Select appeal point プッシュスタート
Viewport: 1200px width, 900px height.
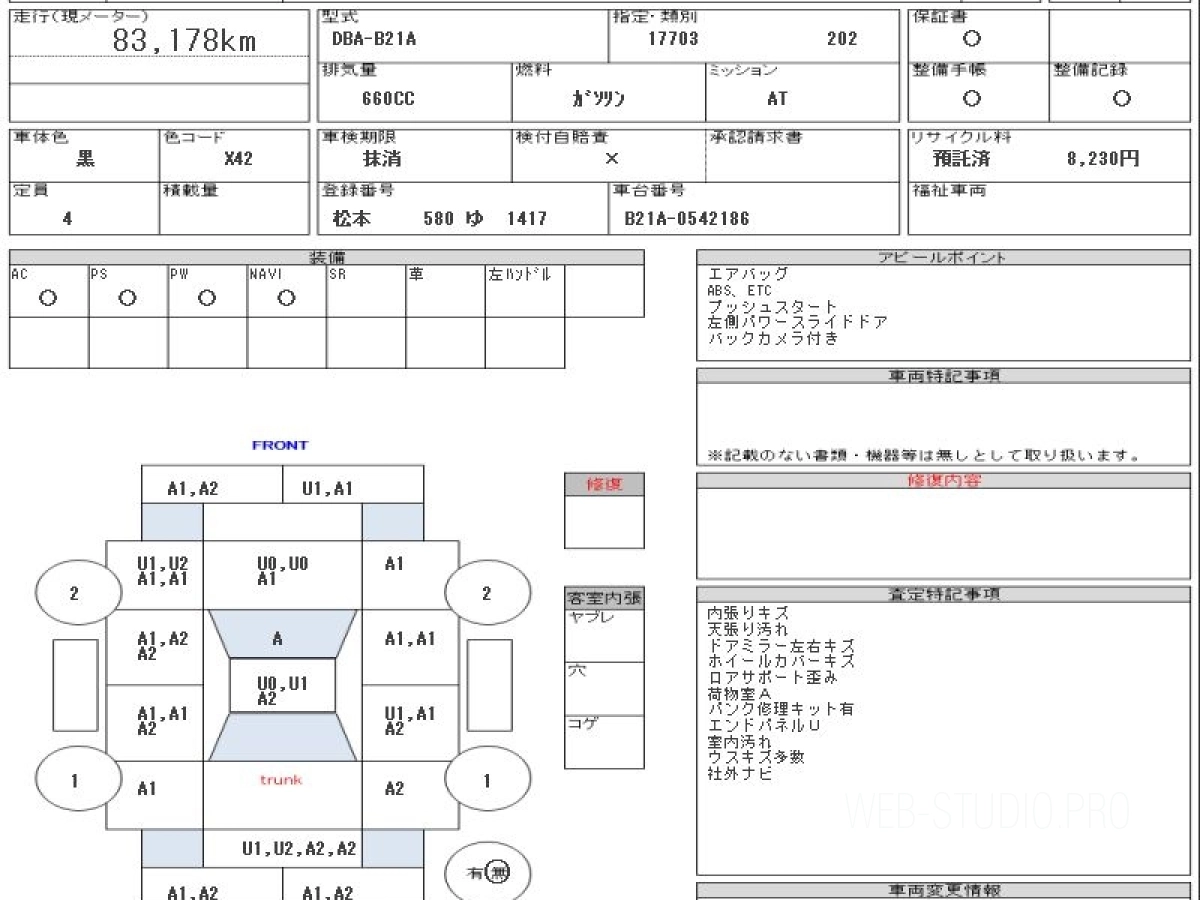click(x=772, y=307)
